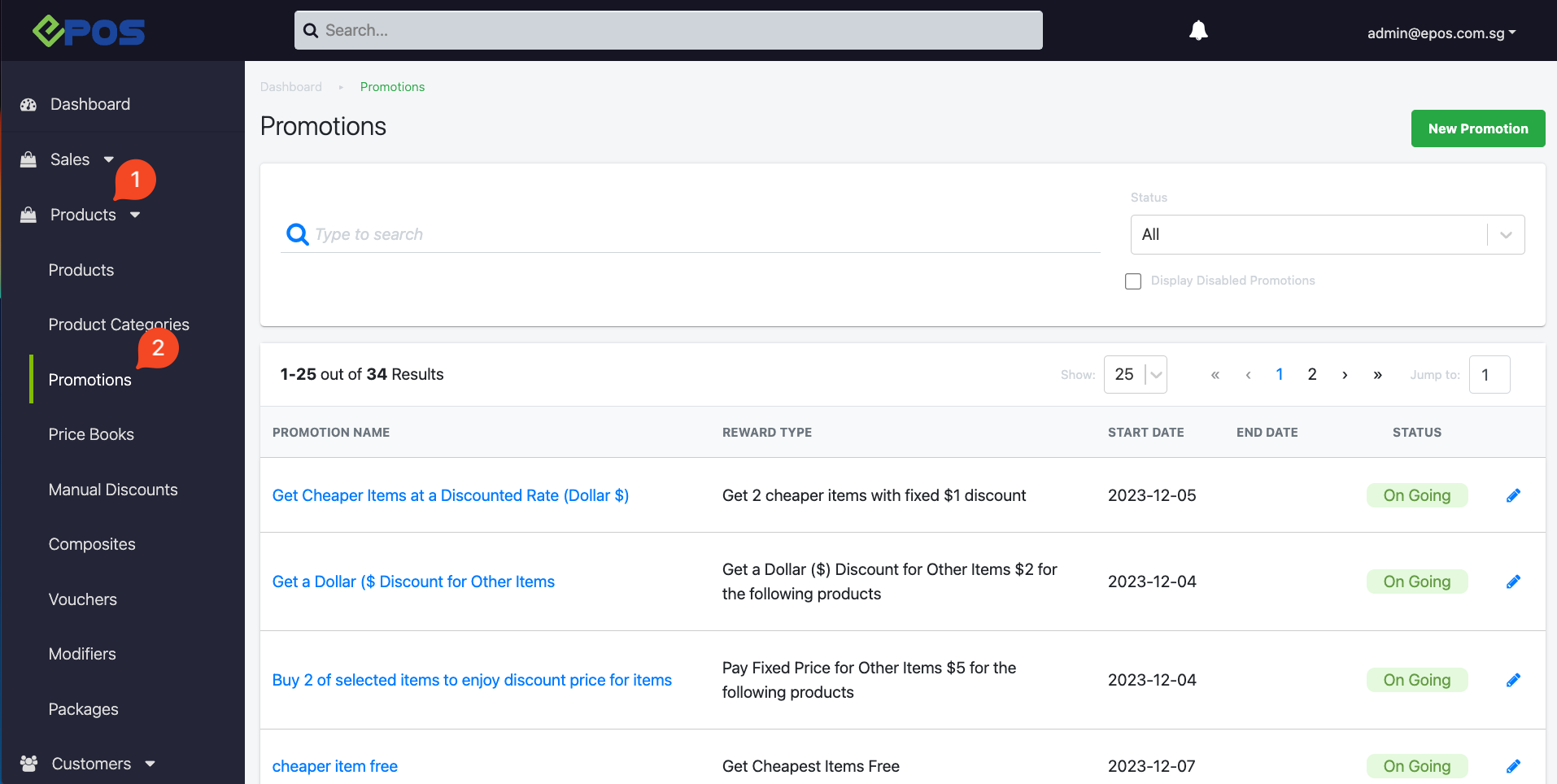This screenshot has width=1557, height=784.
Task: Click the 1-25 out of 34 Results text
Action: [x=362, y=374]
